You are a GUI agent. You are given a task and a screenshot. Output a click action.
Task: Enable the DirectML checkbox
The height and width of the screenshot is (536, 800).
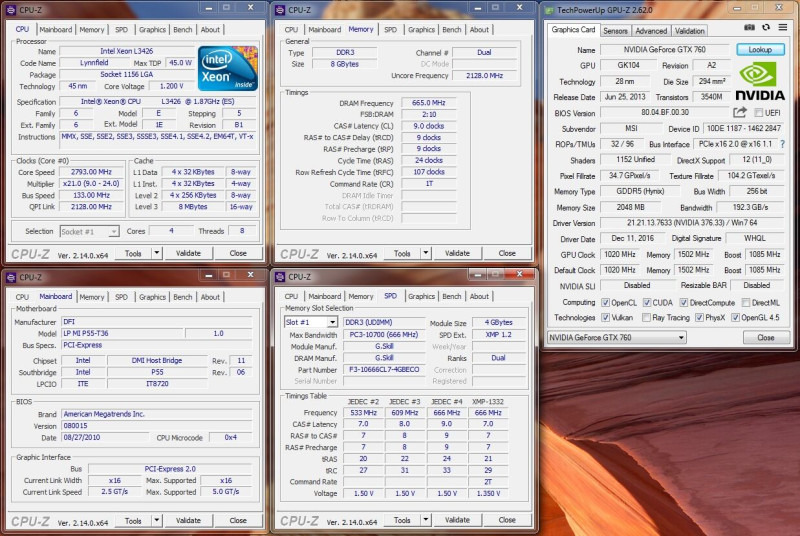pyautogui.click(x=746, y=302)
